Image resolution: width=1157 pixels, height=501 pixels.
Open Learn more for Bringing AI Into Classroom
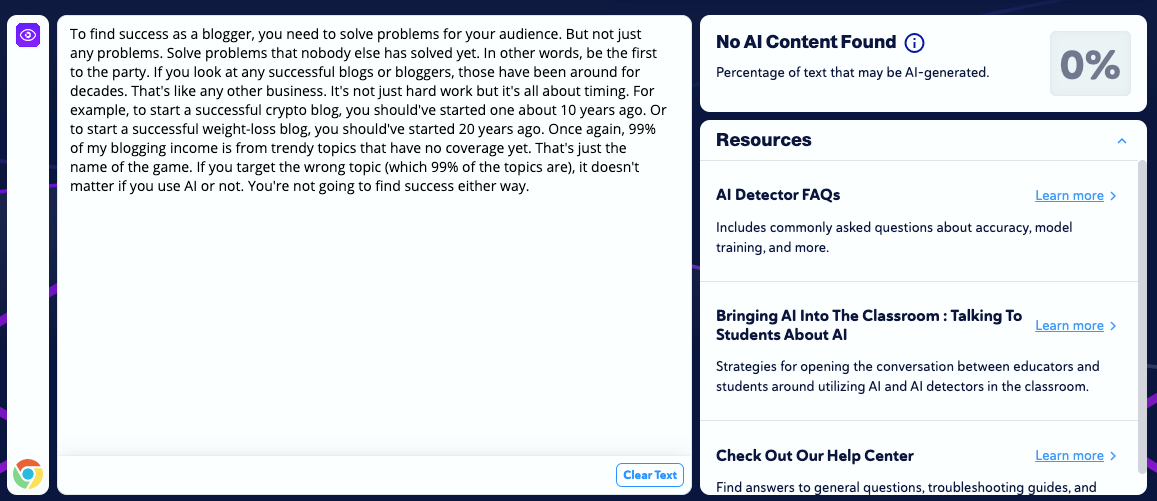click(x=1069, y=325)
